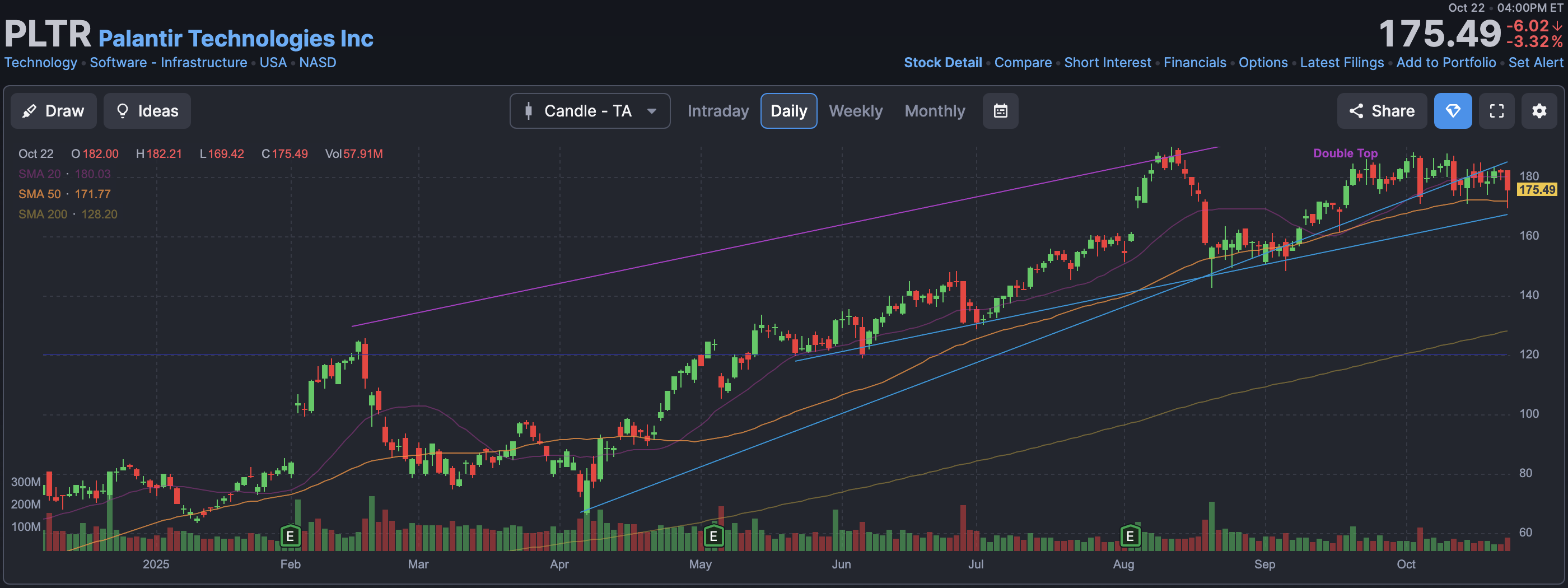Click the caret arrow beside Candle - TA

[652, 111]
